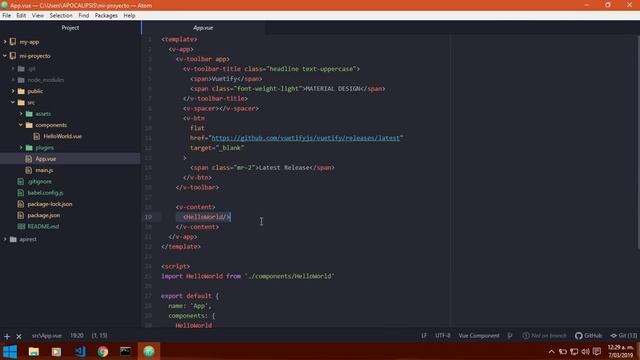Open package.json file
Screen dimensions: 640x360
(x=44, y=215)
